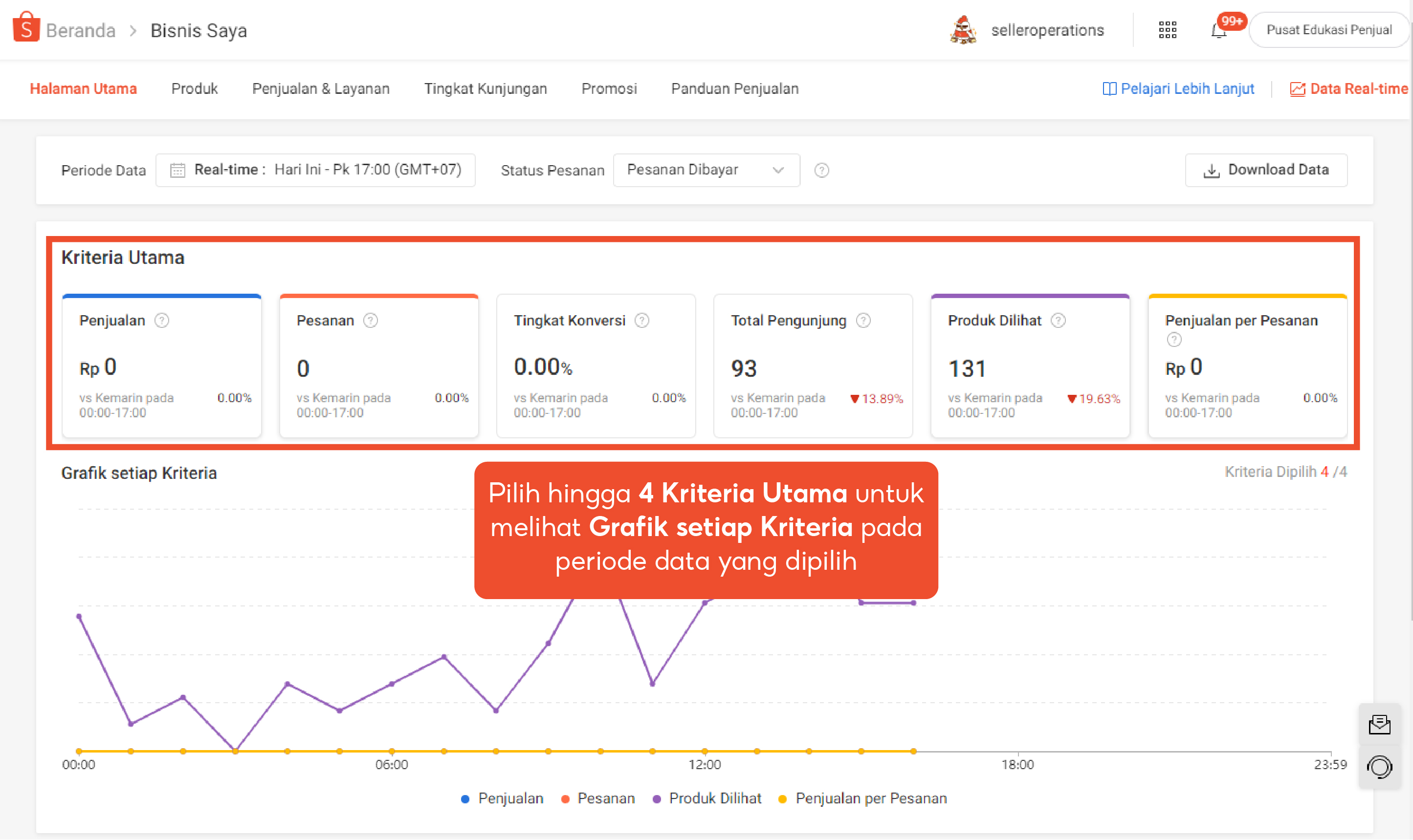
Task: Select the Total Pengunjung criteria card
Action: pyautogui.click(x=813, y=366)
